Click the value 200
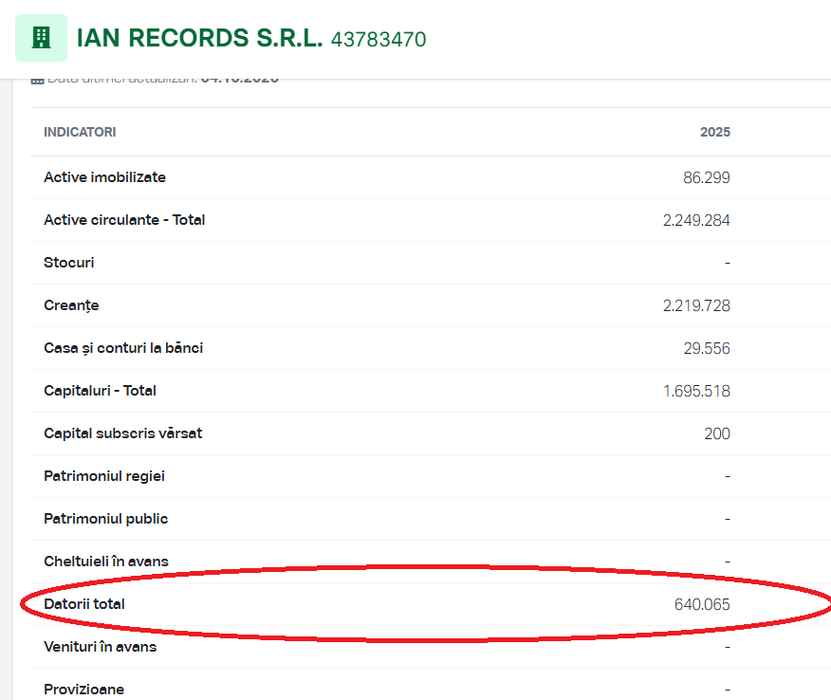Viewport: 831px width, 700px height. coord(717,434)
